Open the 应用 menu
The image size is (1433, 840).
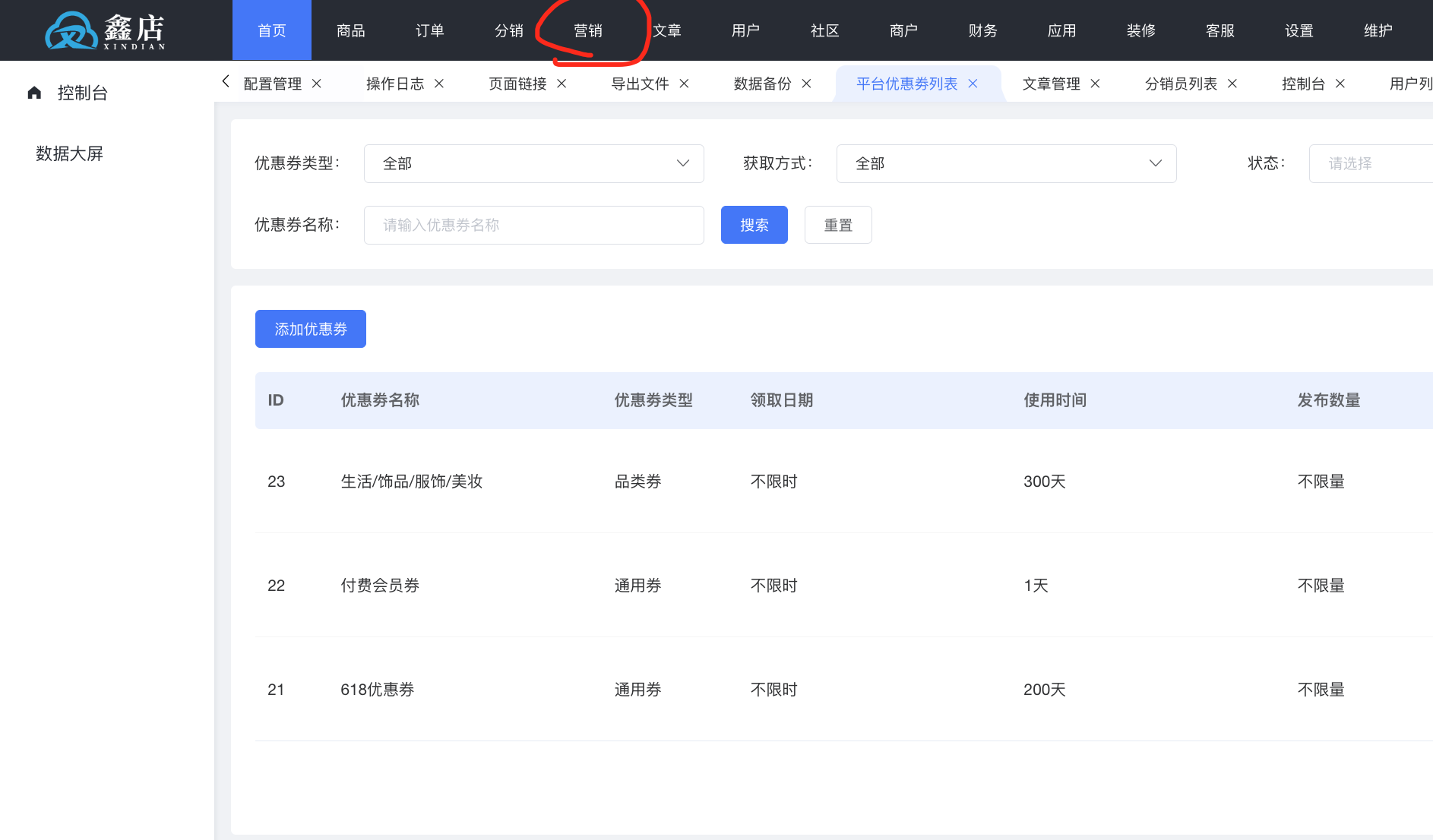(1062, 30)
